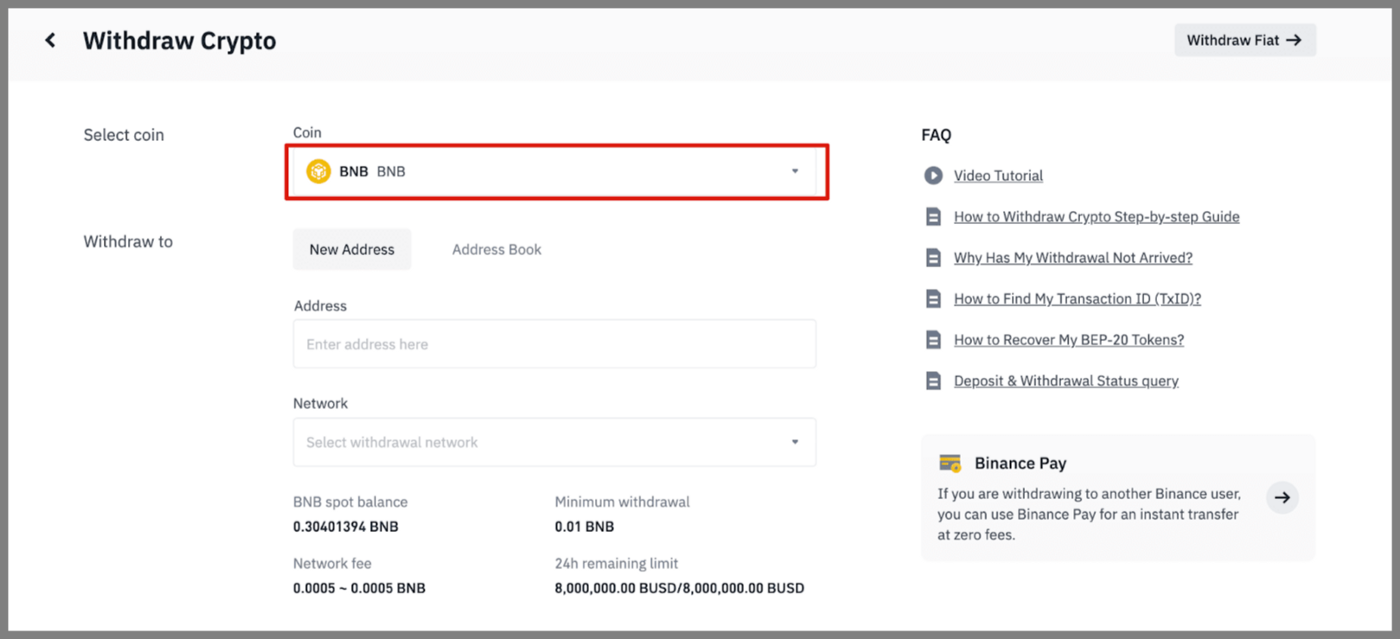1400x639 pixels.
Task: Switch to the New Address tab
Action: [352, 249]
